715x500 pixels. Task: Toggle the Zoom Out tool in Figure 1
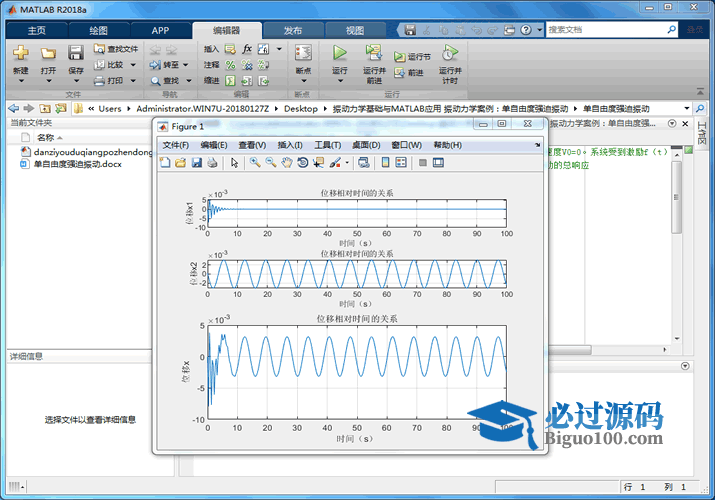point(271,163)
